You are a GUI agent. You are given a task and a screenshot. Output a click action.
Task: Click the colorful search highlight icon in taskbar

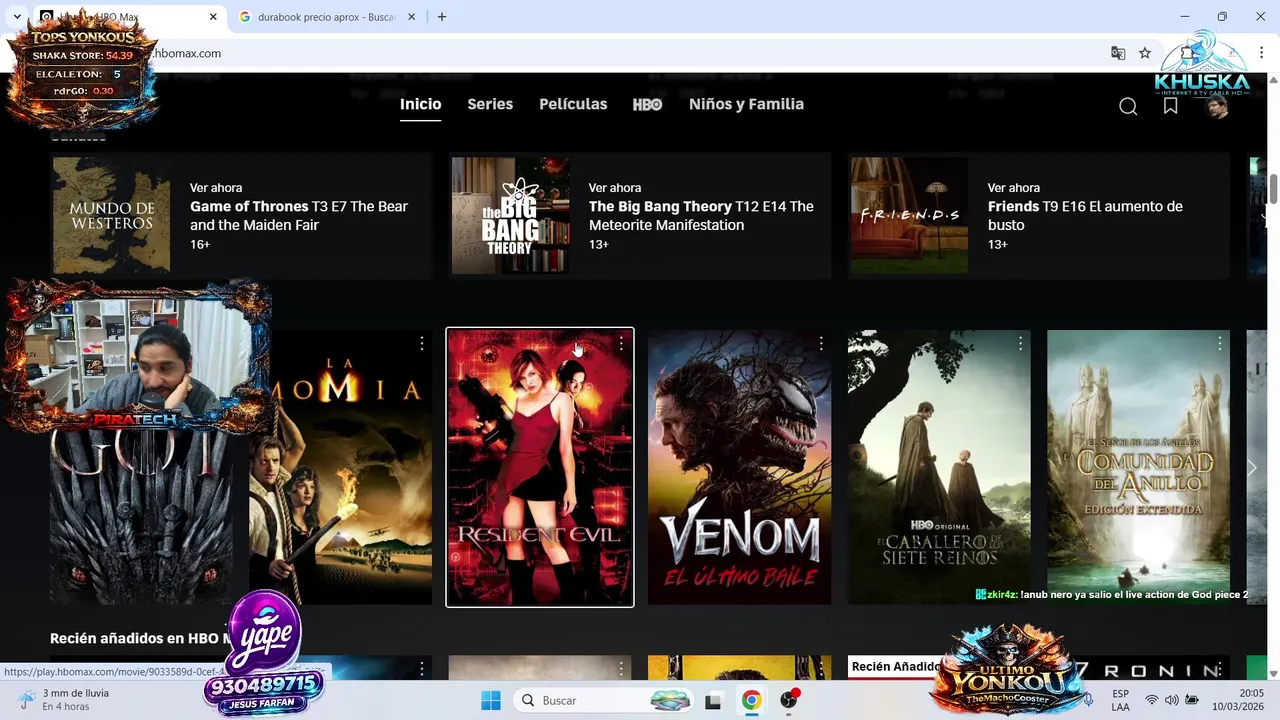coord(670,701)
